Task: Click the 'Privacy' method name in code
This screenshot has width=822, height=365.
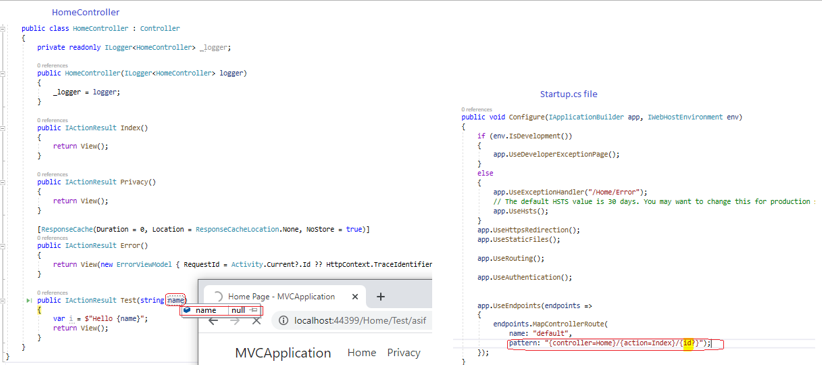Action: point(134,182)
